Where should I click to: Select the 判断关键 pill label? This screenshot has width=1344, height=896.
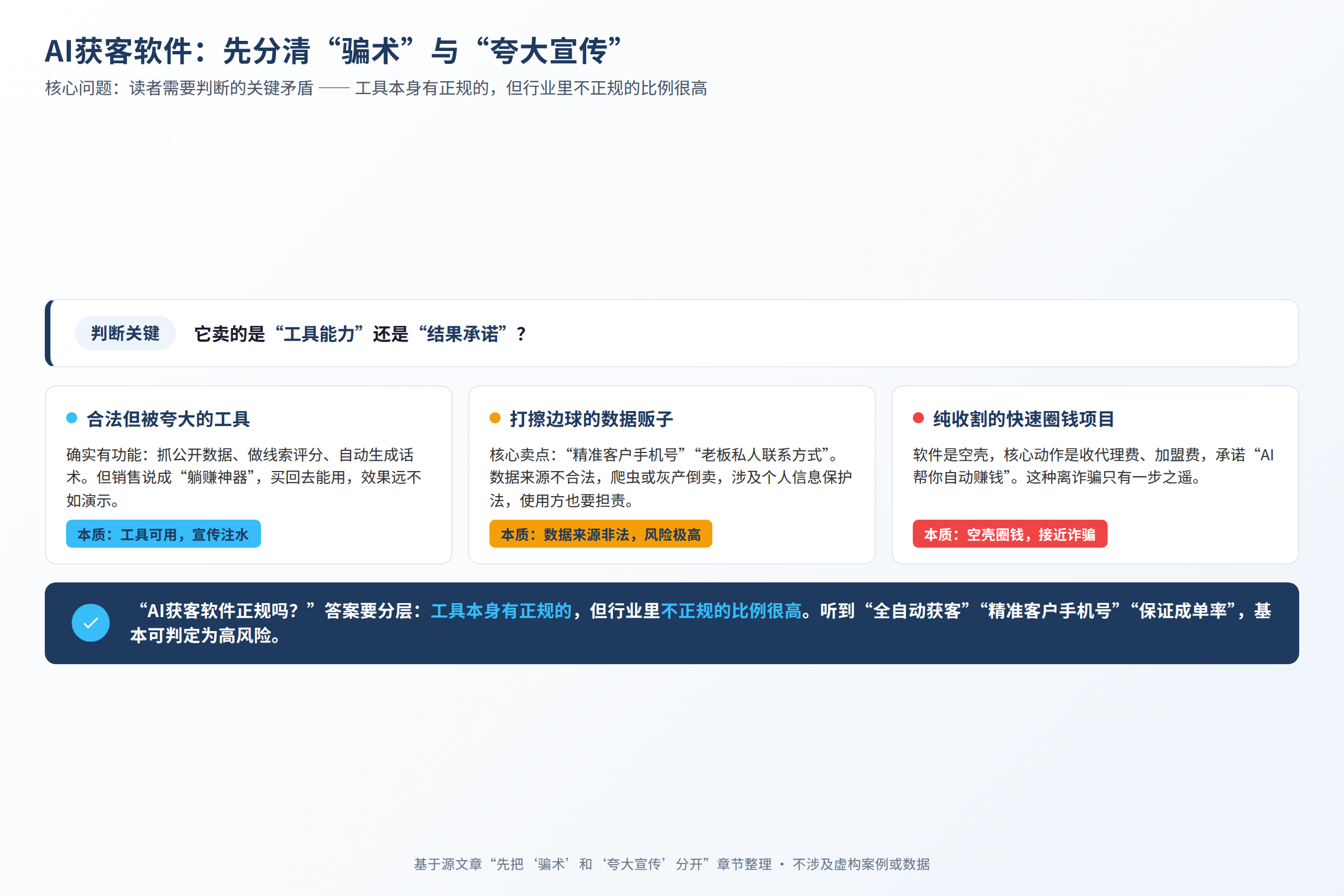click(125, 333)
